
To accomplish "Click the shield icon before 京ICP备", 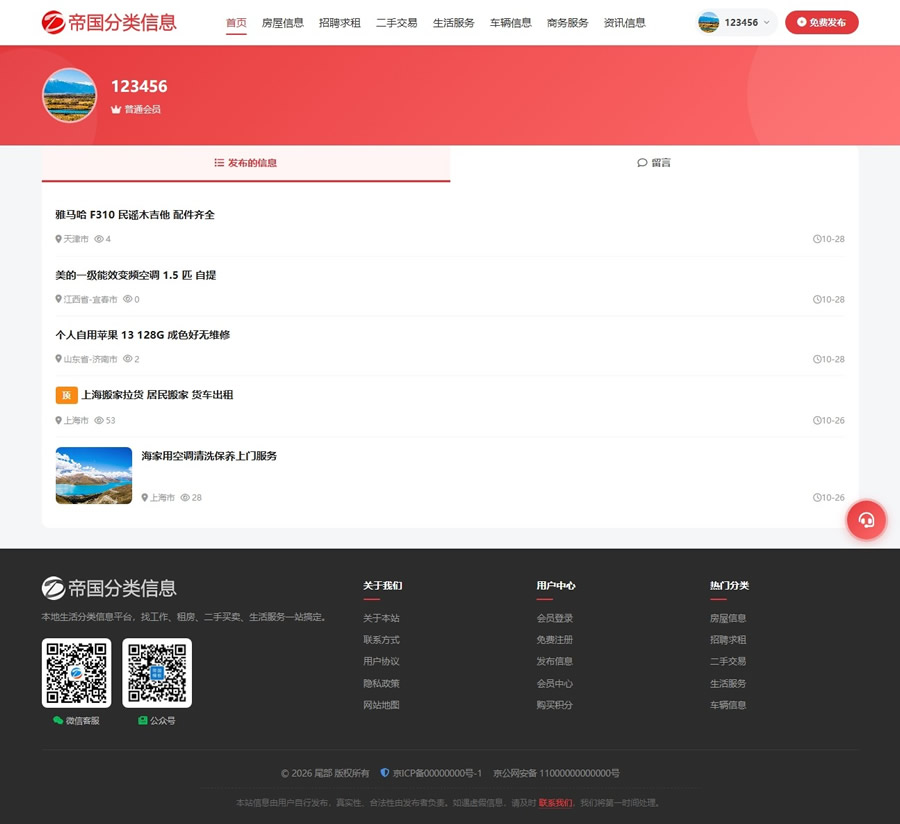I will tap(385, 773).
